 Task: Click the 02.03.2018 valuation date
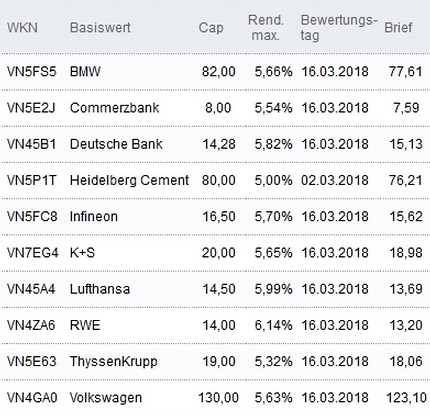[335, 180]
